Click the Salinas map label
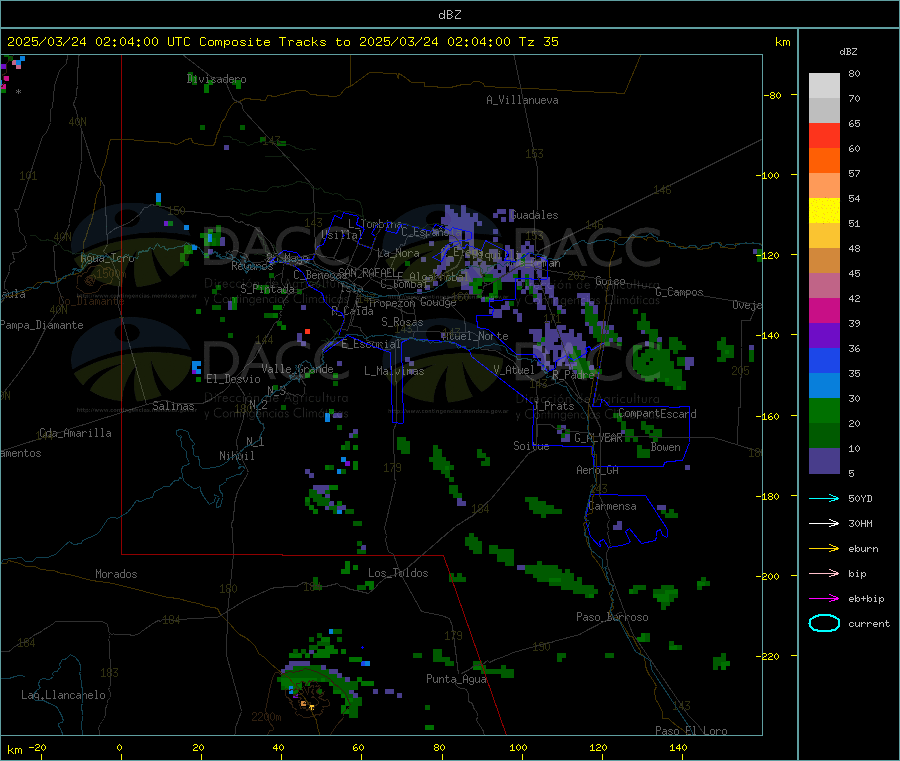The height and width of the screenshot is (761, 900). coord(173,406)
